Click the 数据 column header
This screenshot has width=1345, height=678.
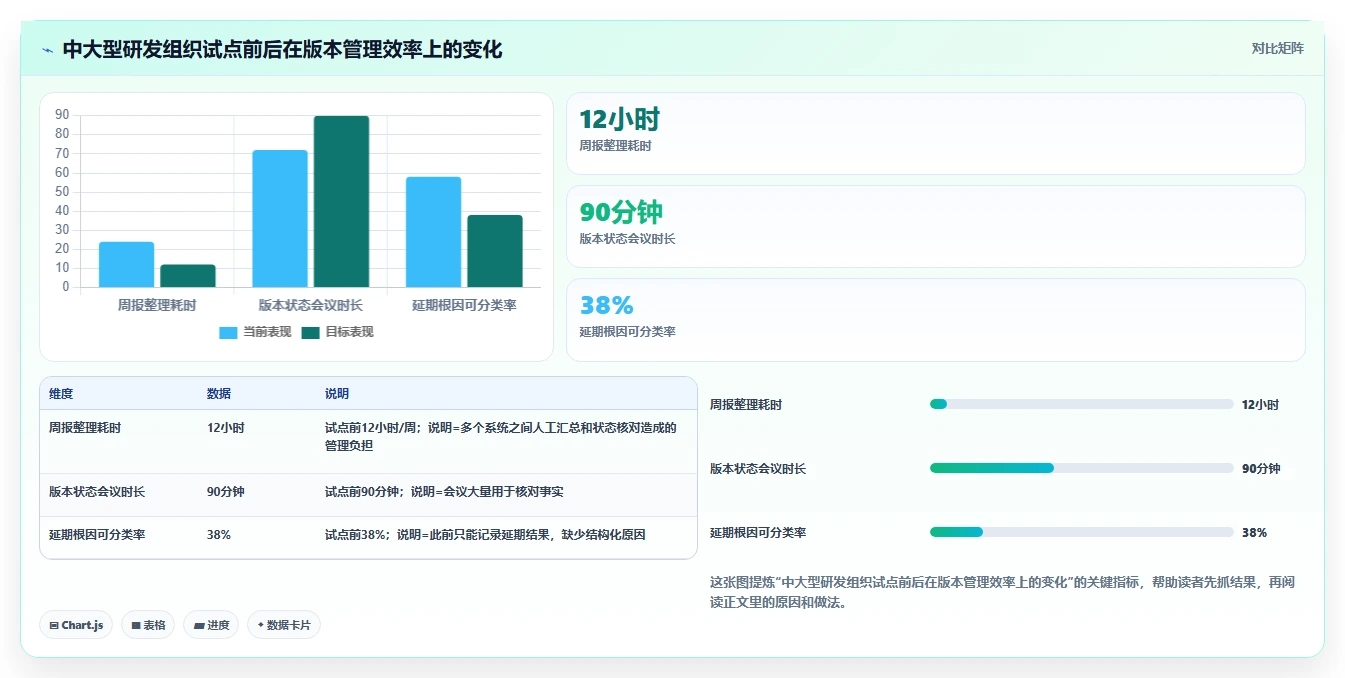219,394
